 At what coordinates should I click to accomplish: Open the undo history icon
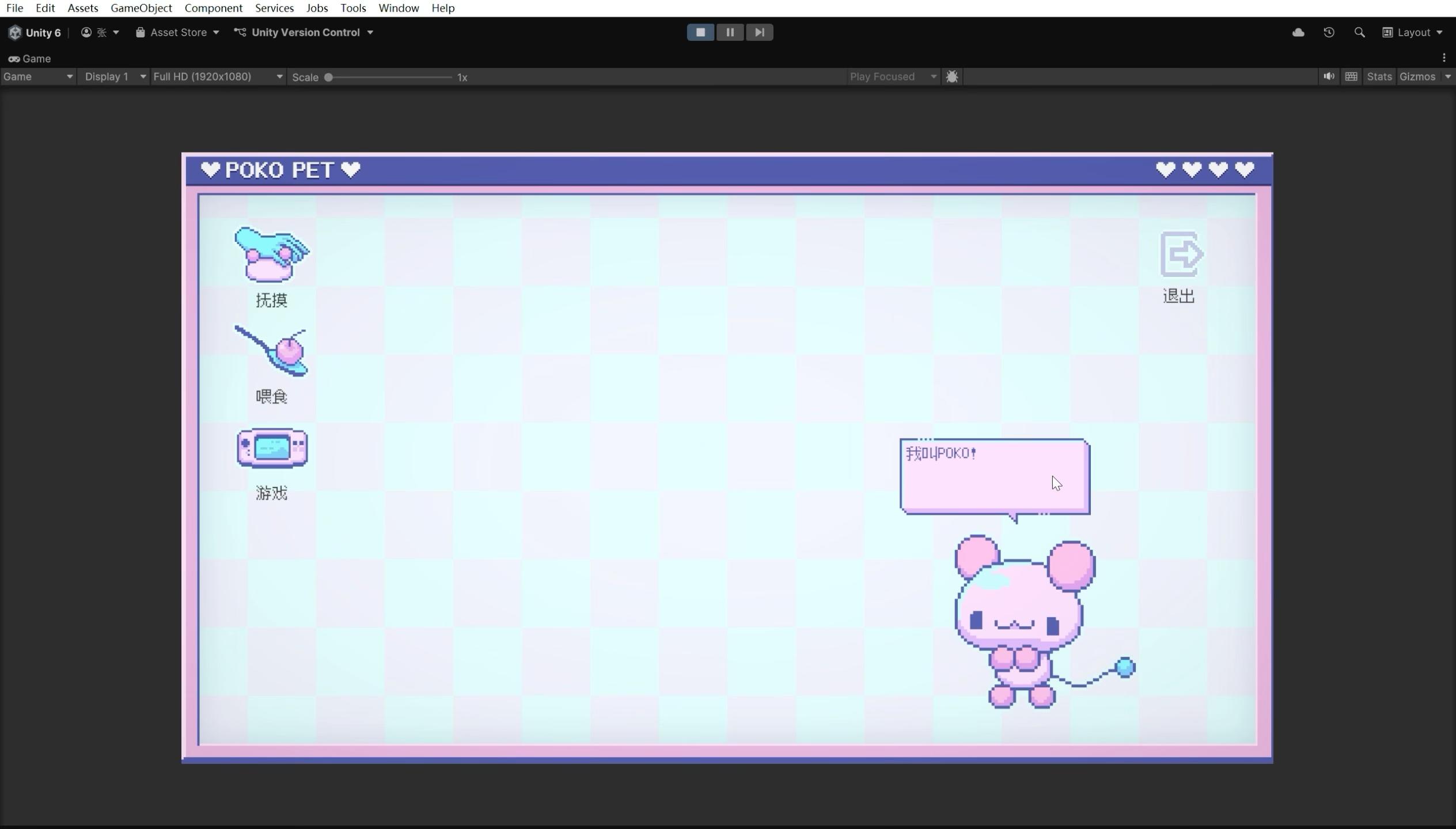coord(1329,33)
